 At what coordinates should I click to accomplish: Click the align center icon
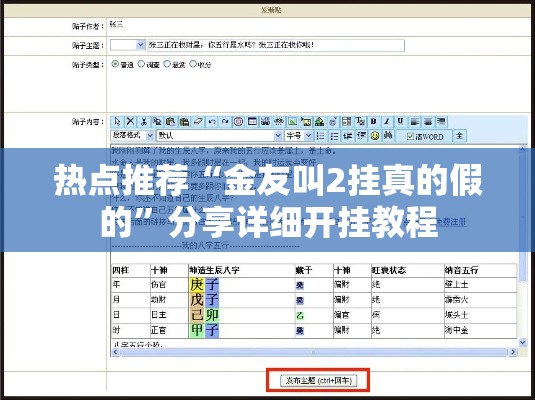pos(428,122)
